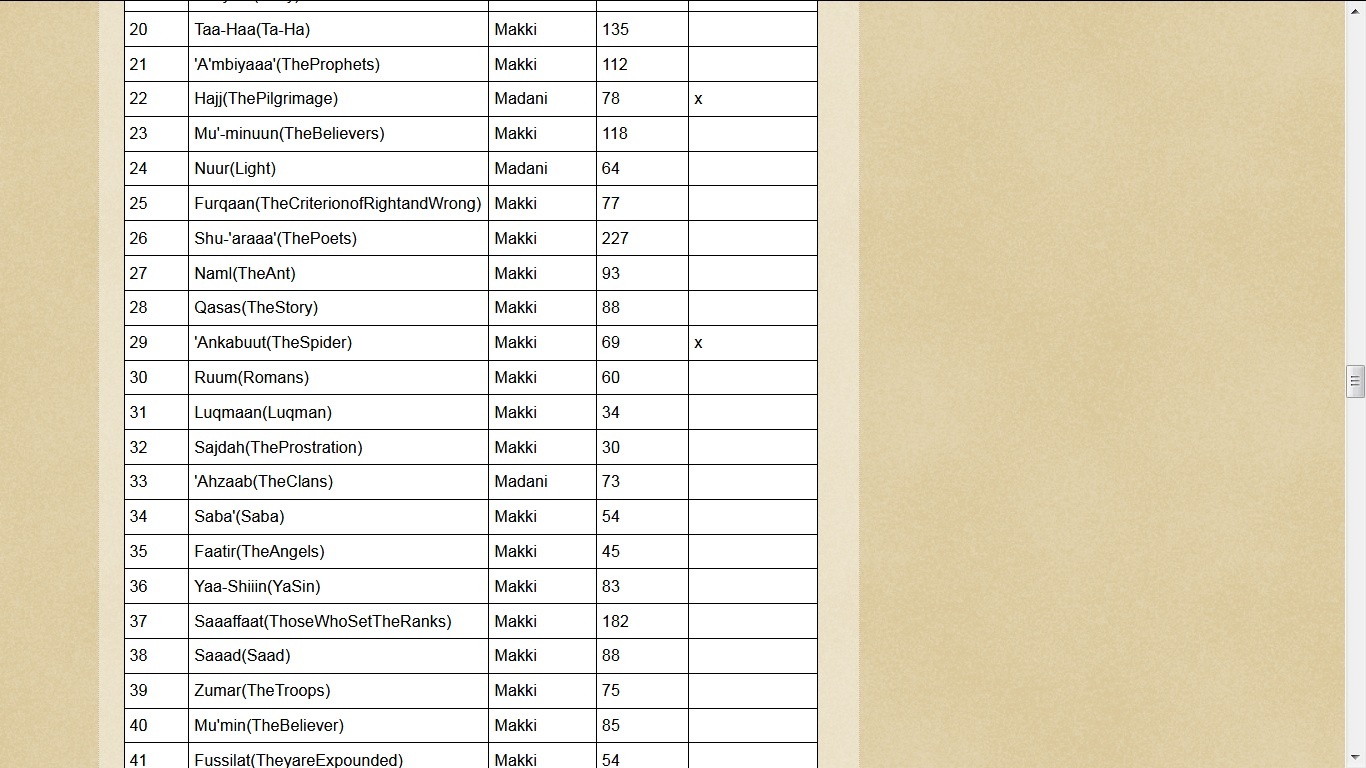The width and height of the screenshot is (1366, 768).
Task: Click verse count 85 in Mu'min row
Action: click(x=611, y=725)
